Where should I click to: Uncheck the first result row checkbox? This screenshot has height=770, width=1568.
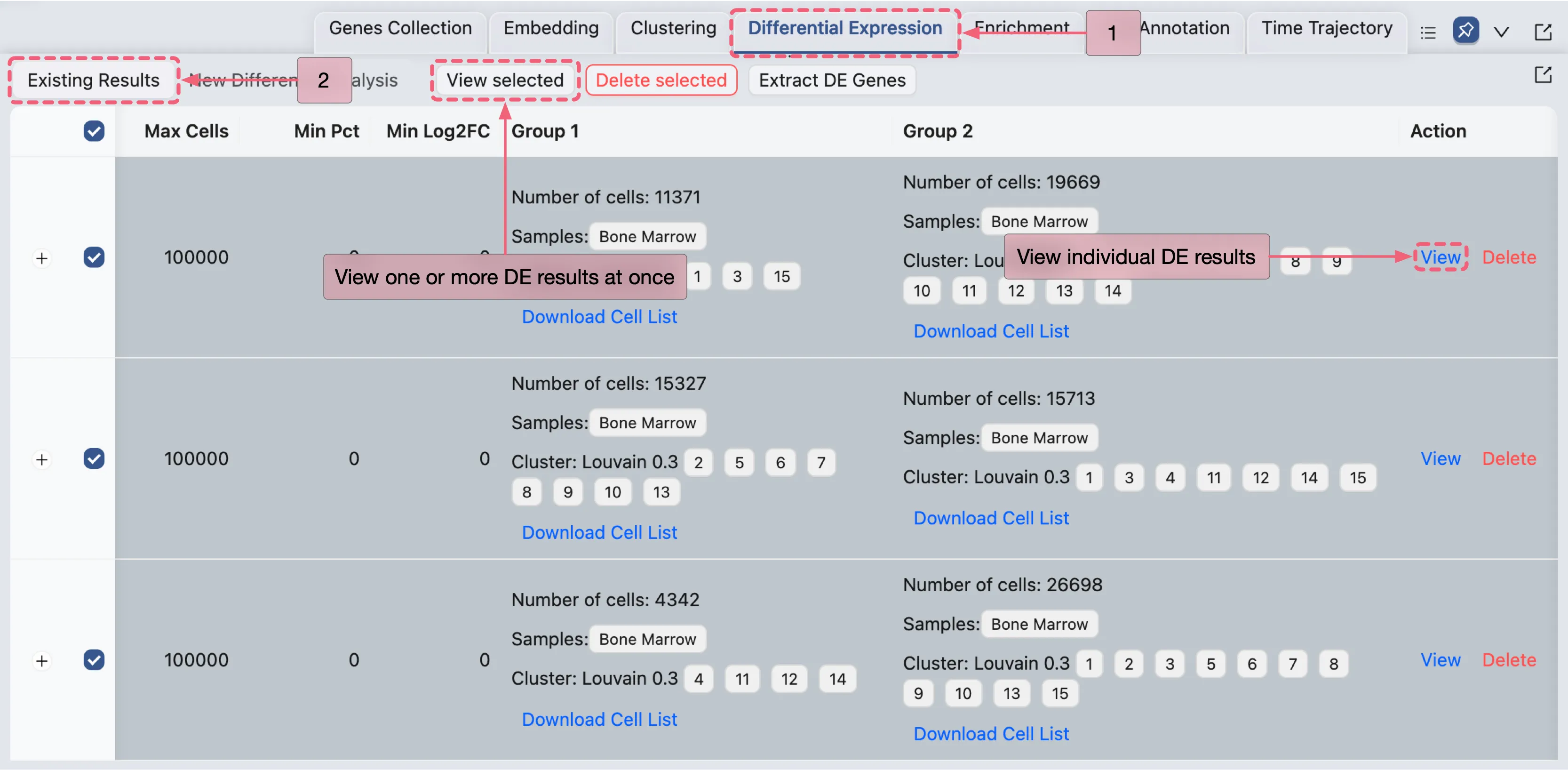pos(94,257)
